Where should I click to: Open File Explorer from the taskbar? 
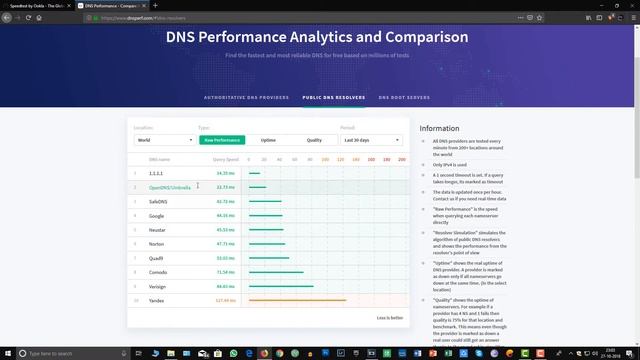(171, 353)
